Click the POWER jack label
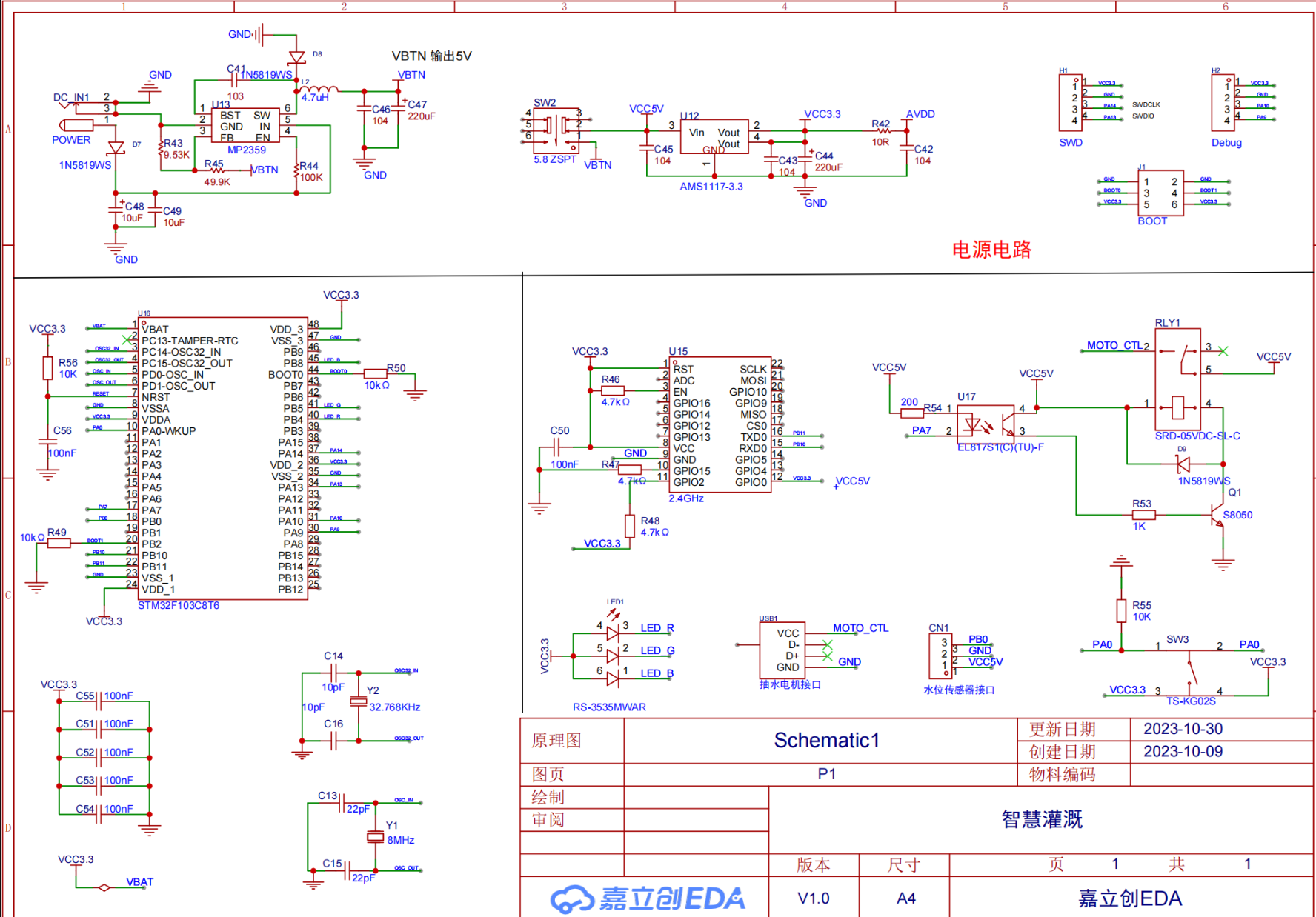The width and height of the screenshot is (1316, 917). 71,140
